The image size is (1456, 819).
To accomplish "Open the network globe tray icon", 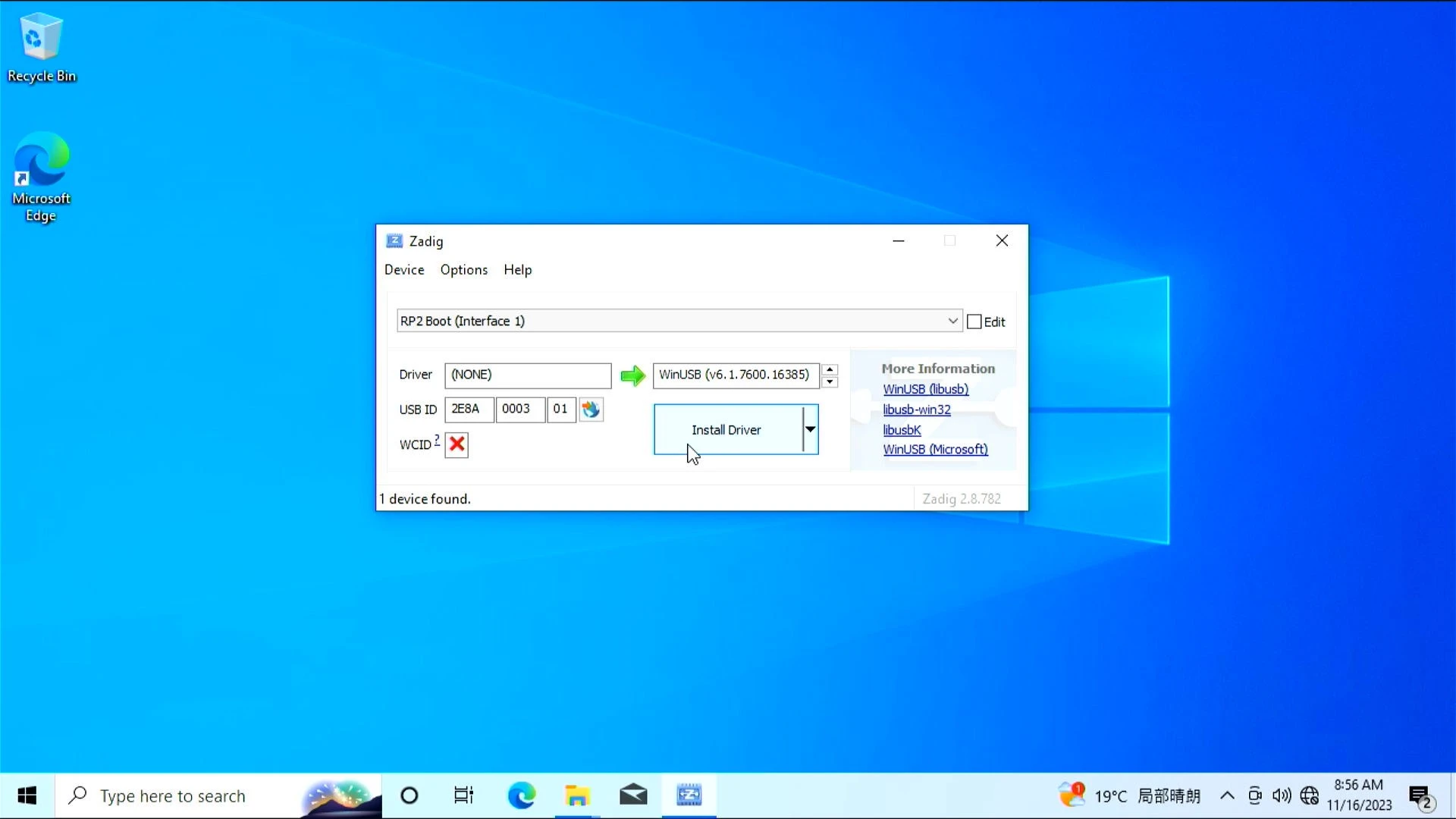I will click(x=1310, y=795).
